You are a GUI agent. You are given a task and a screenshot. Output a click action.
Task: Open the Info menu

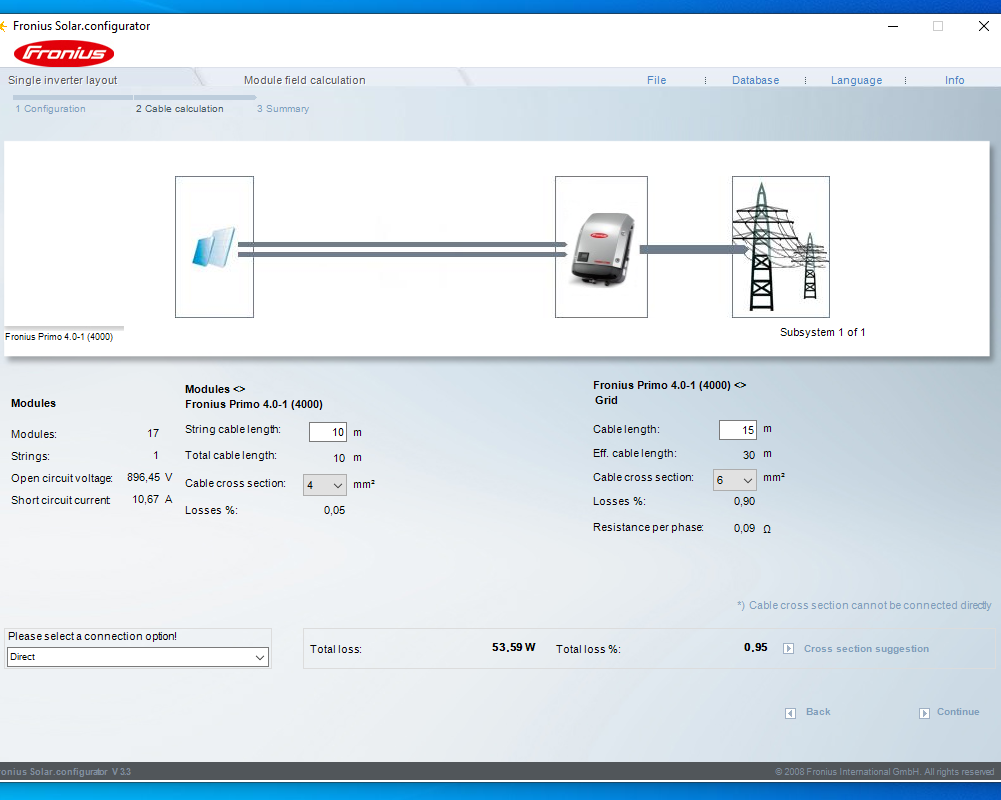(x=954, y=80)
